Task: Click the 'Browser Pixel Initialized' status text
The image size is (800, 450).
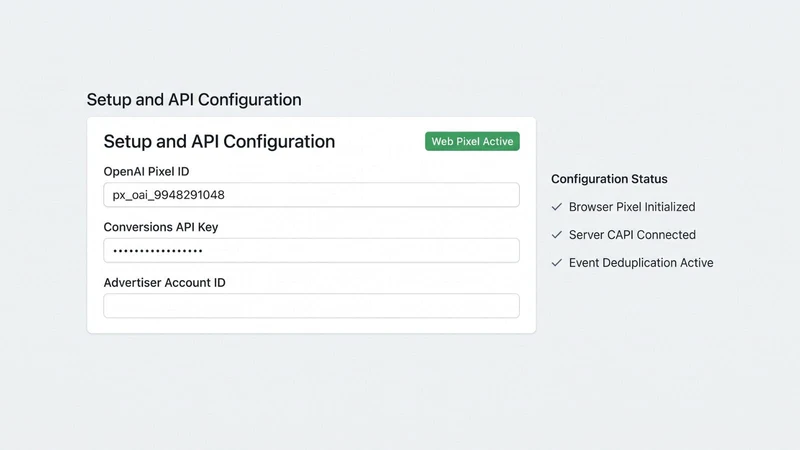Action: pos(632,207)
